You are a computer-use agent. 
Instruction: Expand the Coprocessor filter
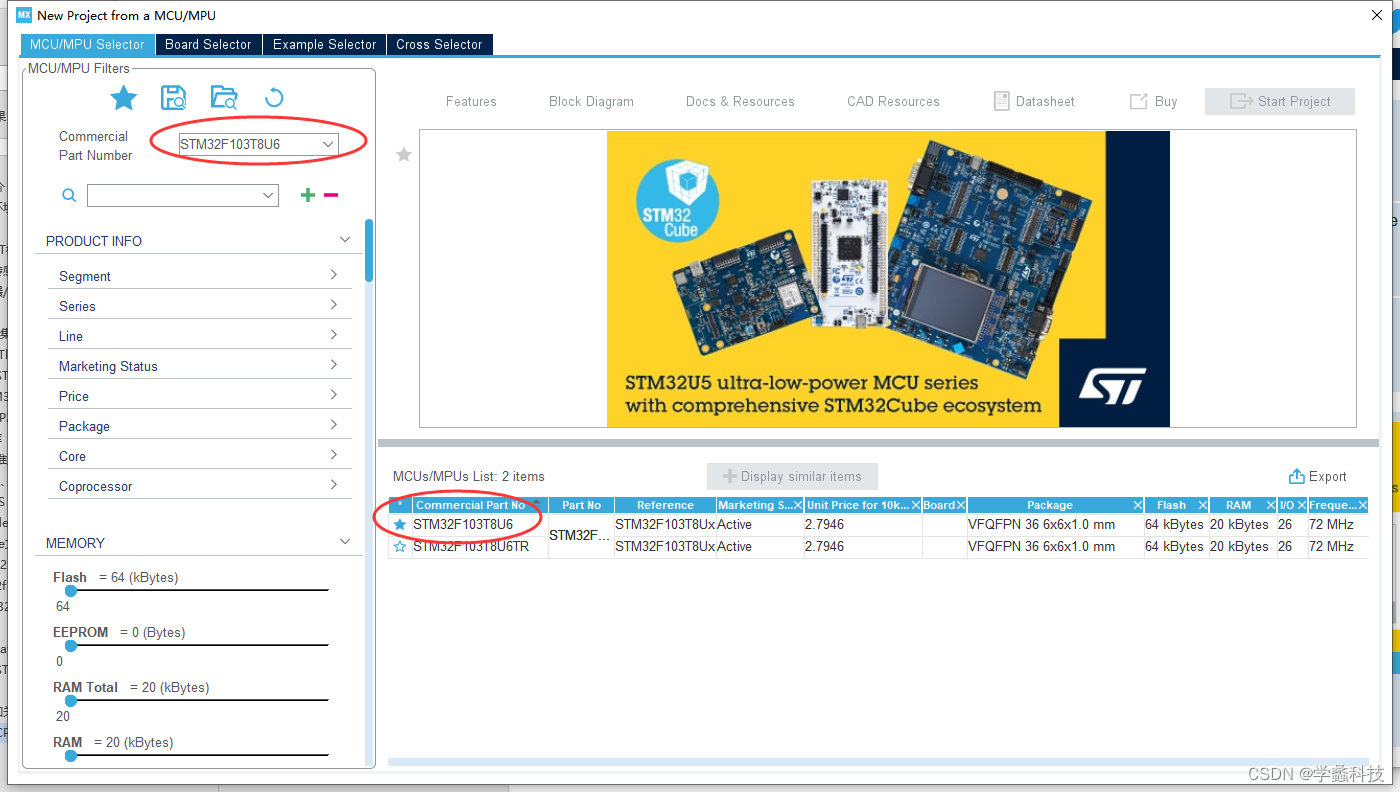(334, 485)
